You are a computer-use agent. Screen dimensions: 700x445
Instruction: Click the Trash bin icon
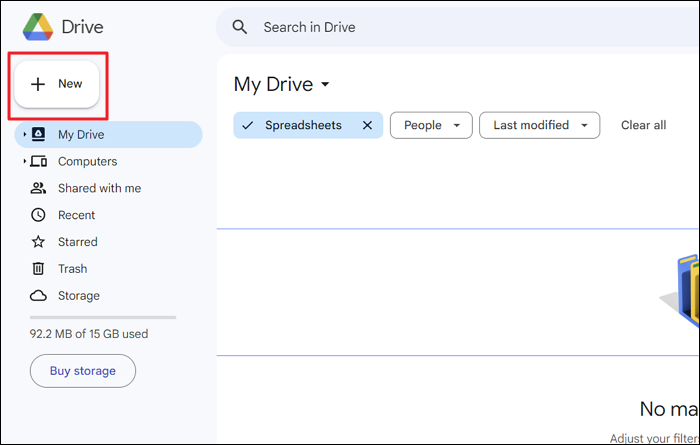[38, 269]
